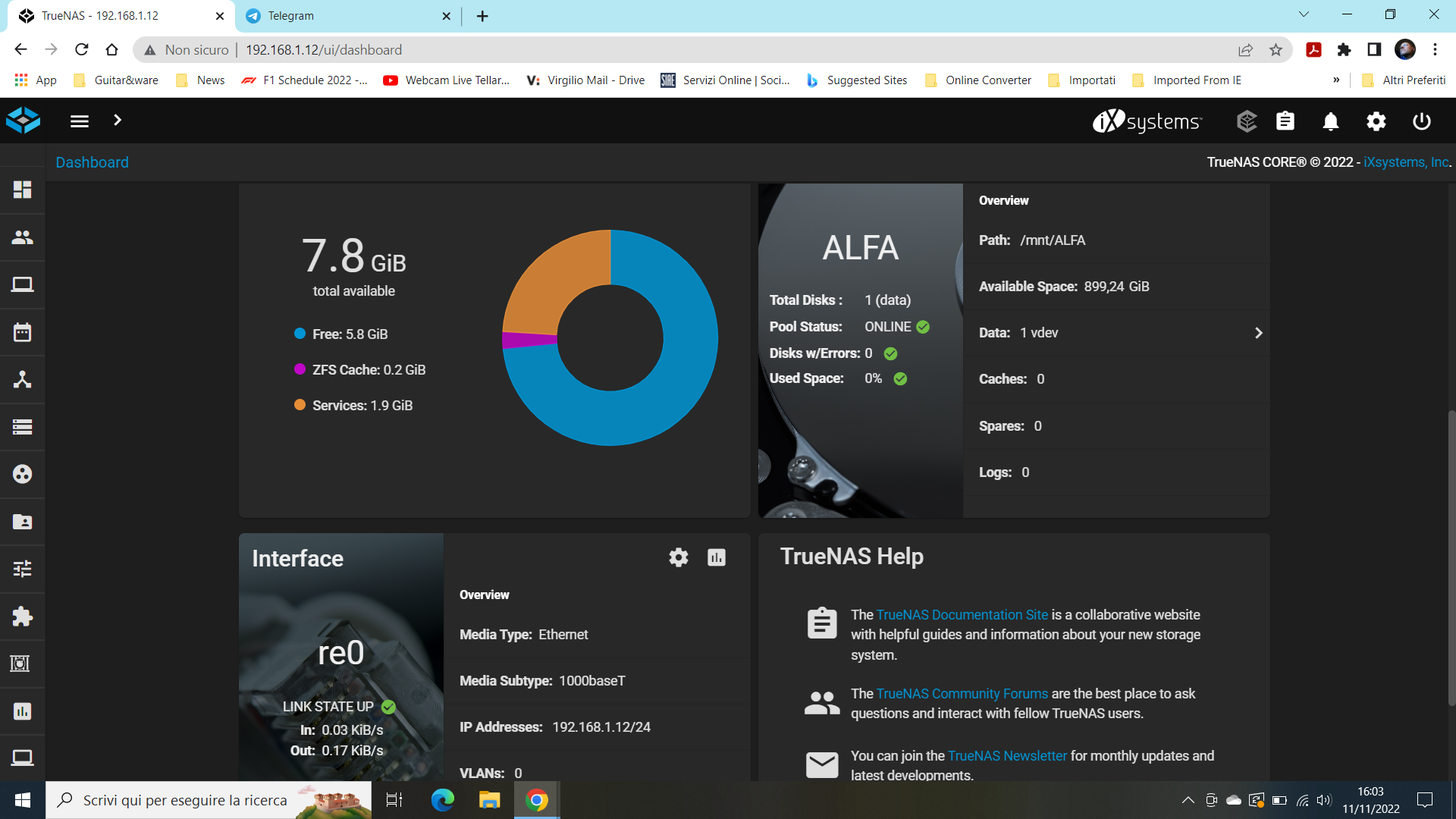1456x819 pixels.
Task: Open the Chrome side panel icon
Action: pos(1374,50)
